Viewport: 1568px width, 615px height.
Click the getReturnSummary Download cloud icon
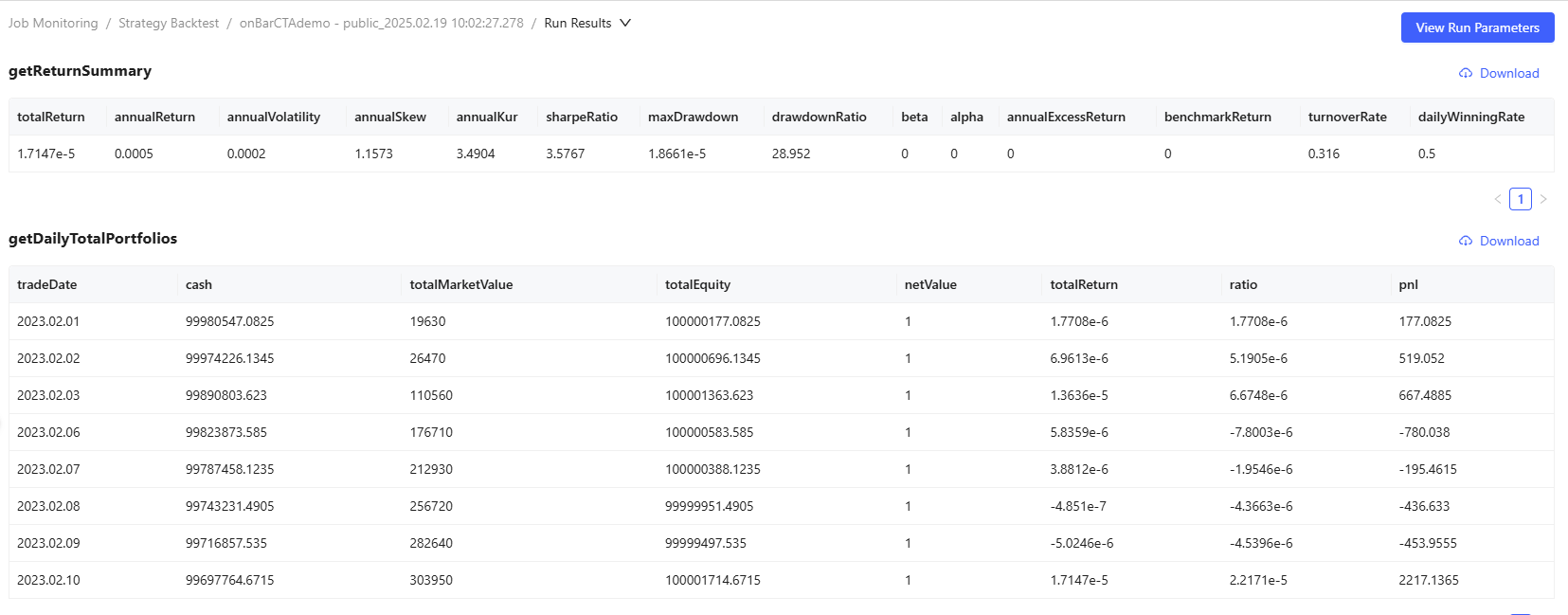click(x=1465, y=73)
